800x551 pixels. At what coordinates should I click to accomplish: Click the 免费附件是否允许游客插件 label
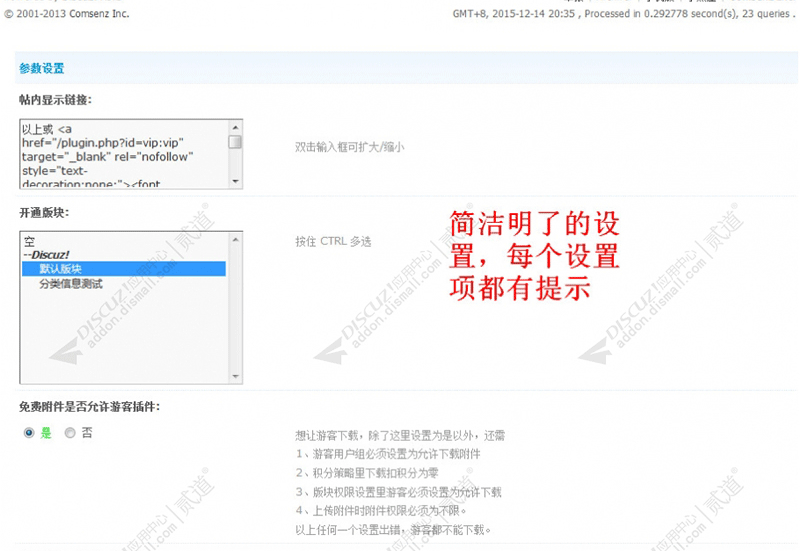coord(89,407)
